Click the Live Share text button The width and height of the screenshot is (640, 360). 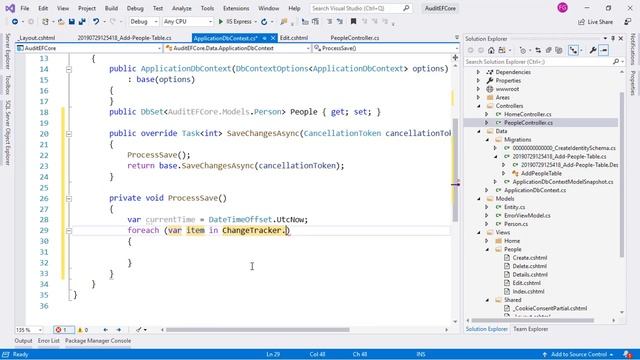[600, 22]
